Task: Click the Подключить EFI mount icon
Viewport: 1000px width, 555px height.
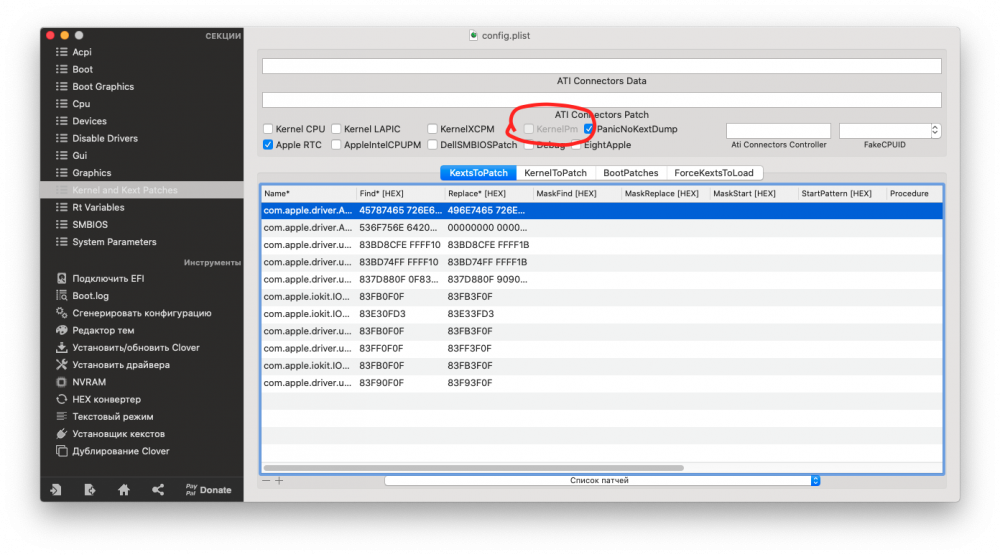Action: [61, 278]
